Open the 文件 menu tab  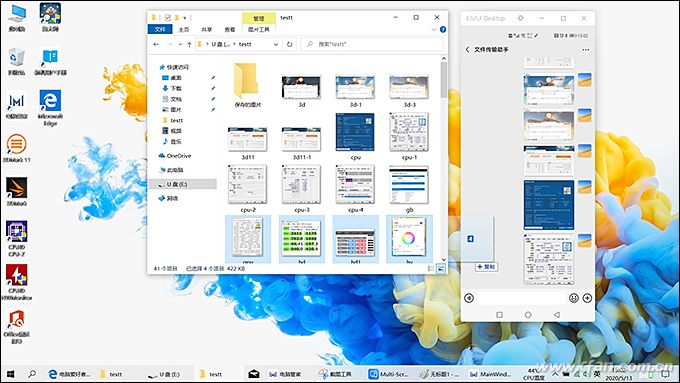160,29
